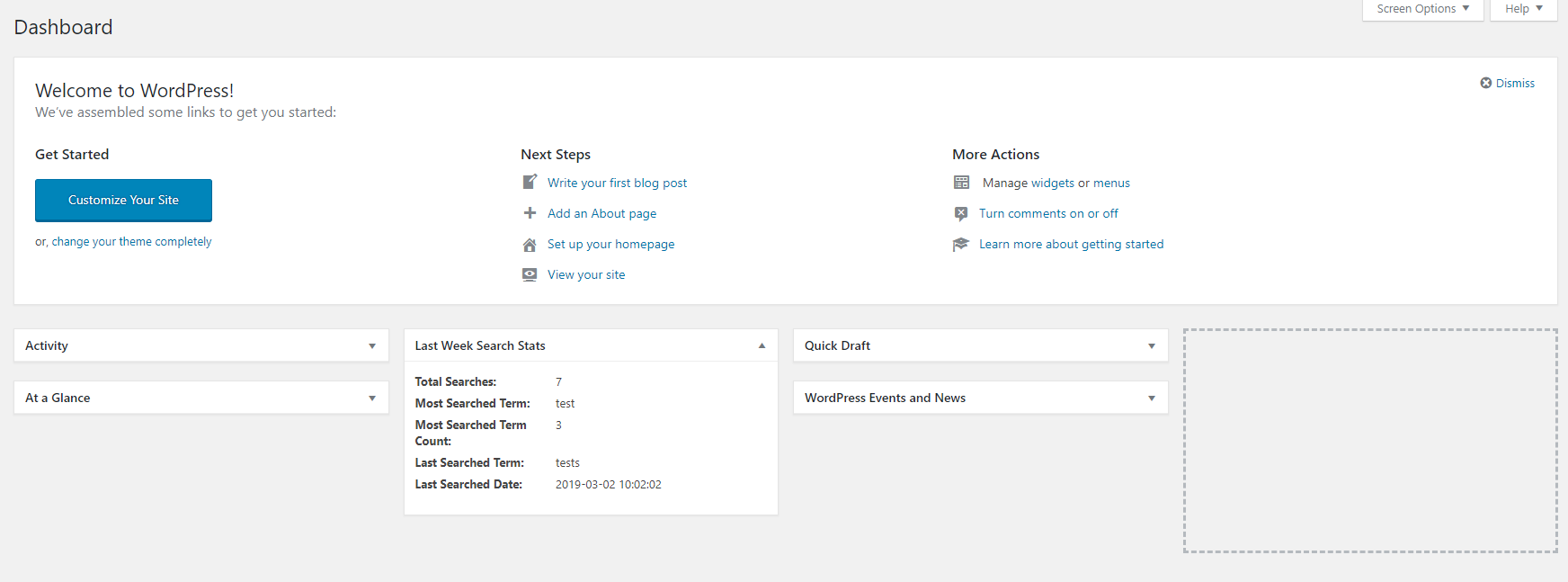
Task: Collapse the Last Week Search Stats widget
Action: 762,346
